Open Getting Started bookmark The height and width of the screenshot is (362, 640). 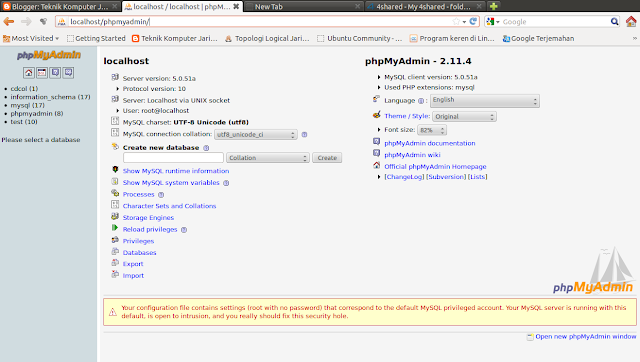click(96, 38)
